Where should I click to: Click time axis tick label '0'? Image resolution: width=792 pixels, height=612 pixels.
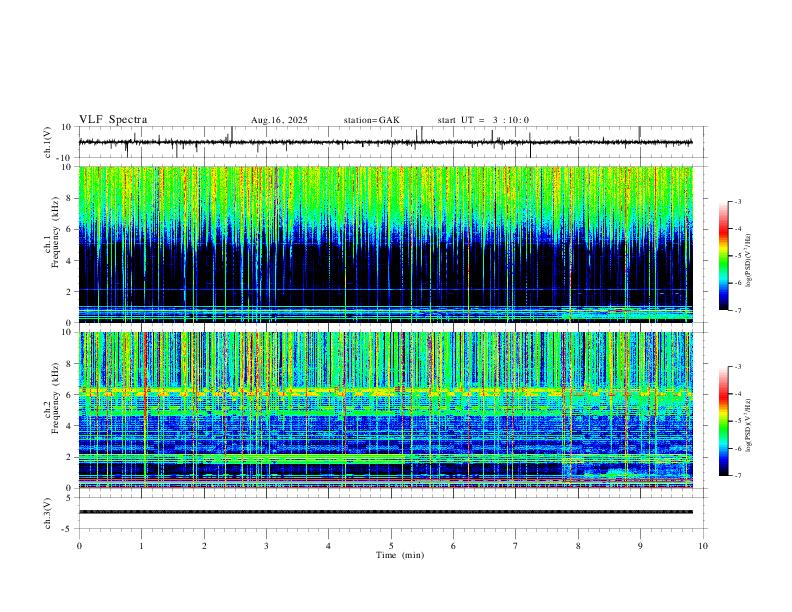pos(79,546)
